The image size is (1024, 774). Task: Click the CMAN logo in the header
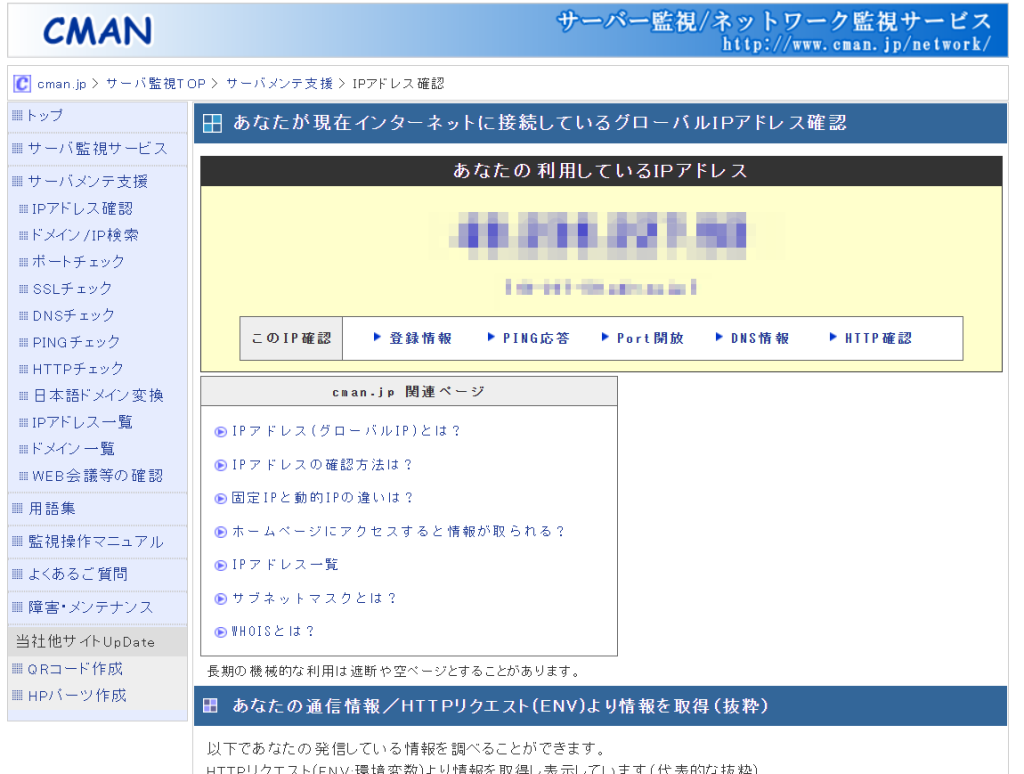[97, 31]
